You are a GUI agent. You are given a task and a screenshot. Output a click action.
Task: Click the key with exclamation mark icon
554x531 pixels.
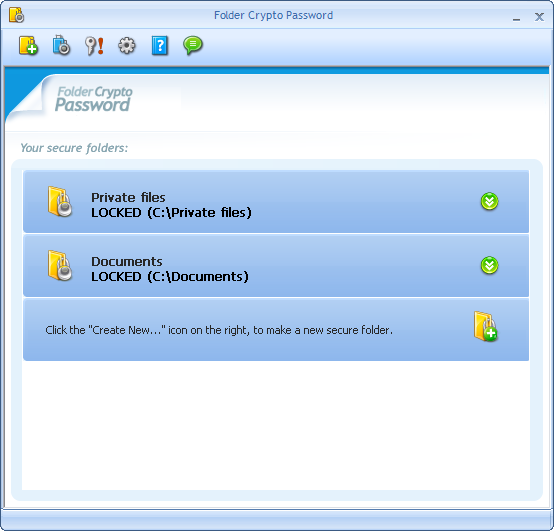coord(94,46)
